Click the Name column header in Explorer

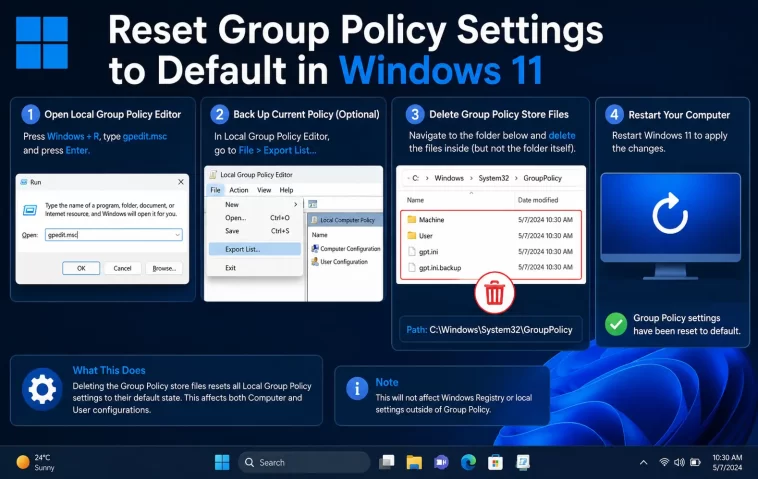click(415, 200)
